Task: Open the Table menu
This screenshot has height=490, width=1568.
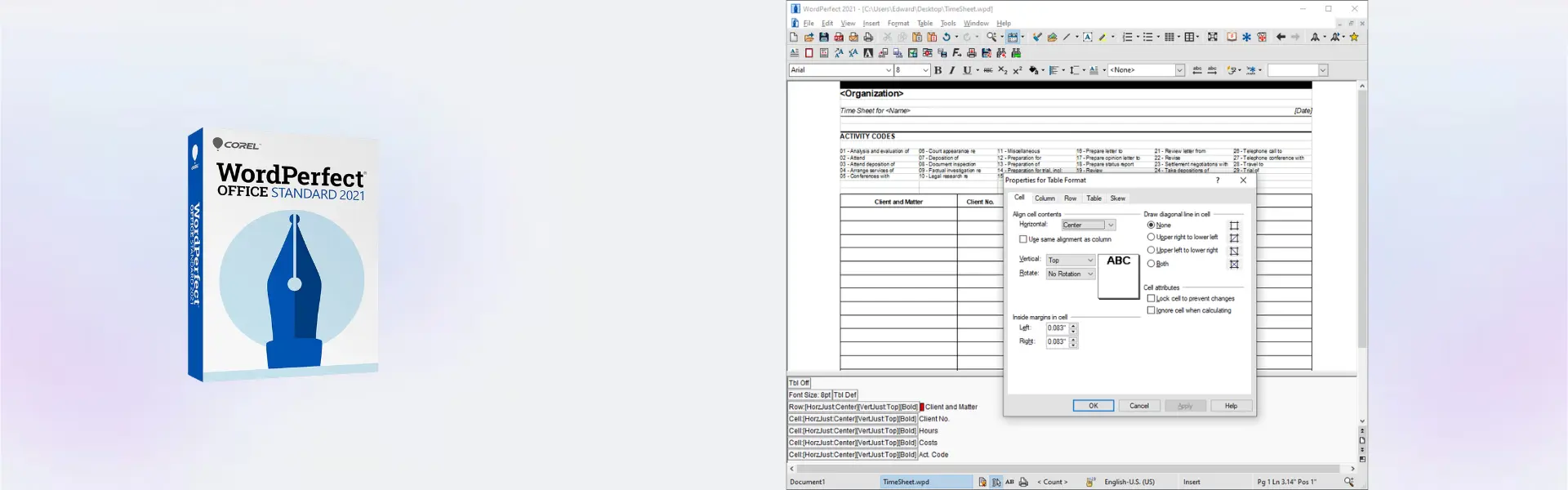Action: click(924, 24)
